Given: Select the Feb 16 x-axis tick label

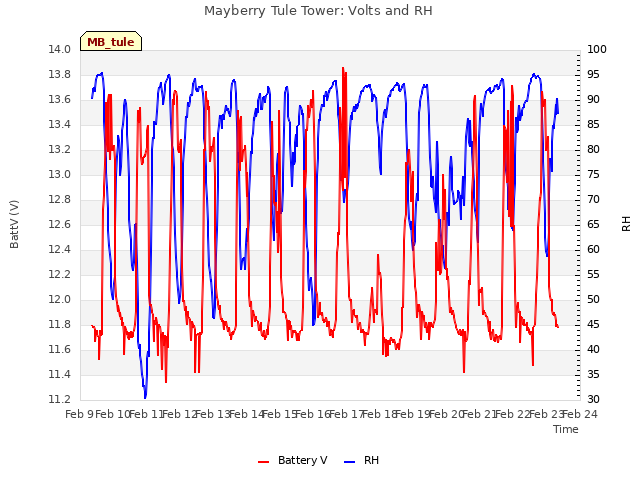Looking at the screenshot, I should (x=313, y=414).
